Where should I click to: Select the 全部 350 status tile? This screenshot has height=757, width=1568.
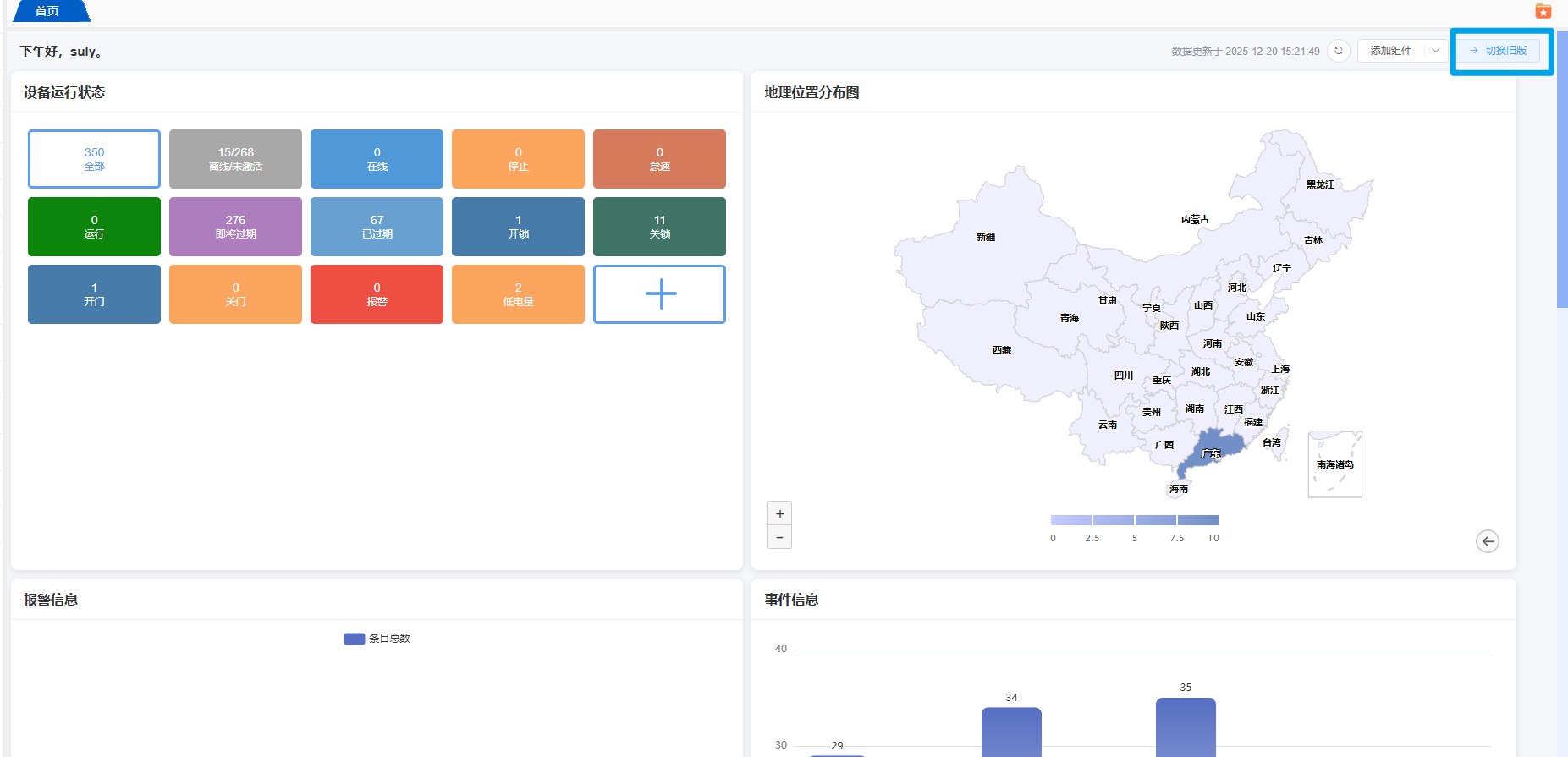[x=94, y=159]
